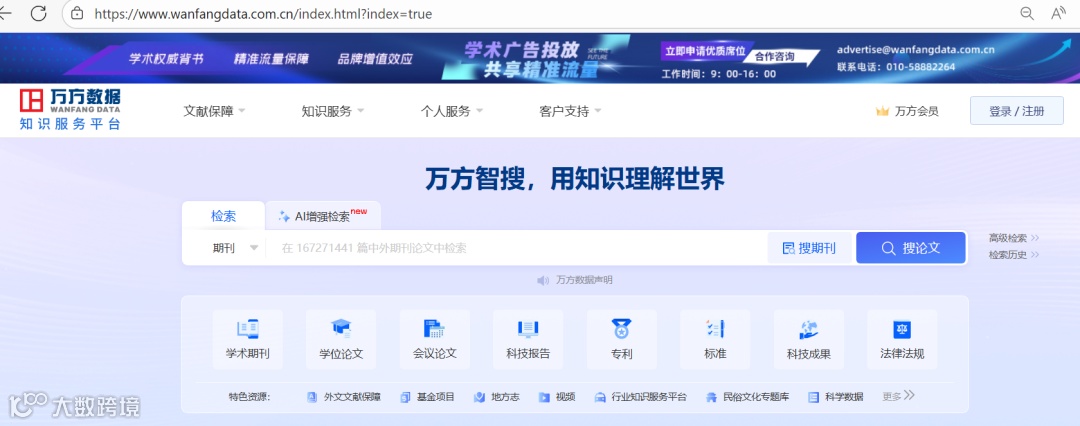Open the 万方数据声明 link
This screenshot has width=1080, height=426.
tap(584, 281)
